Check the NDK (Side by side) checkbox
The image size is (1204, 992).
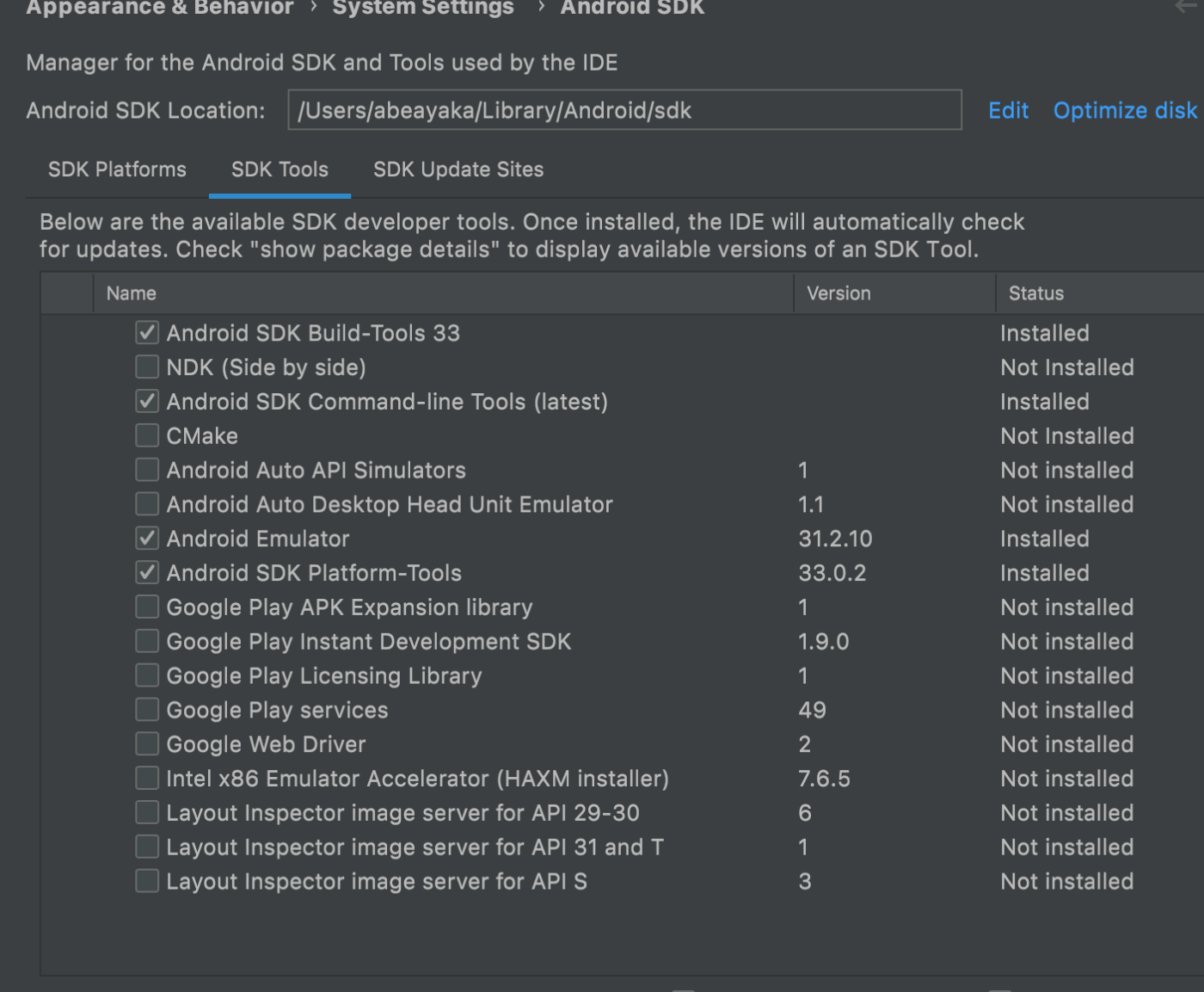pyautogui.click(x=147, y=367)
